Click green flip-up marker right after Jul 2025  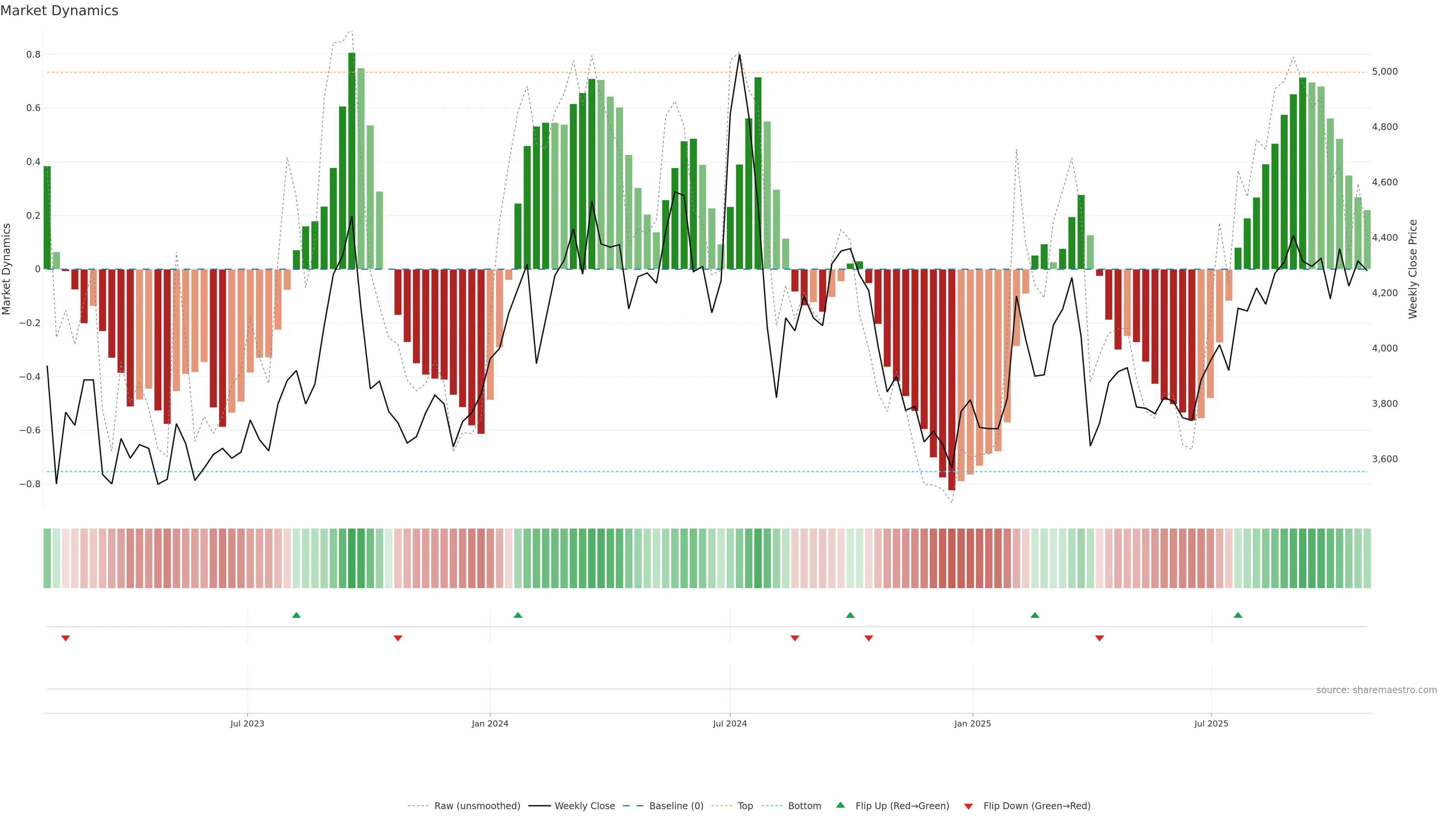pyautogui.click(x=1238, y=615)
